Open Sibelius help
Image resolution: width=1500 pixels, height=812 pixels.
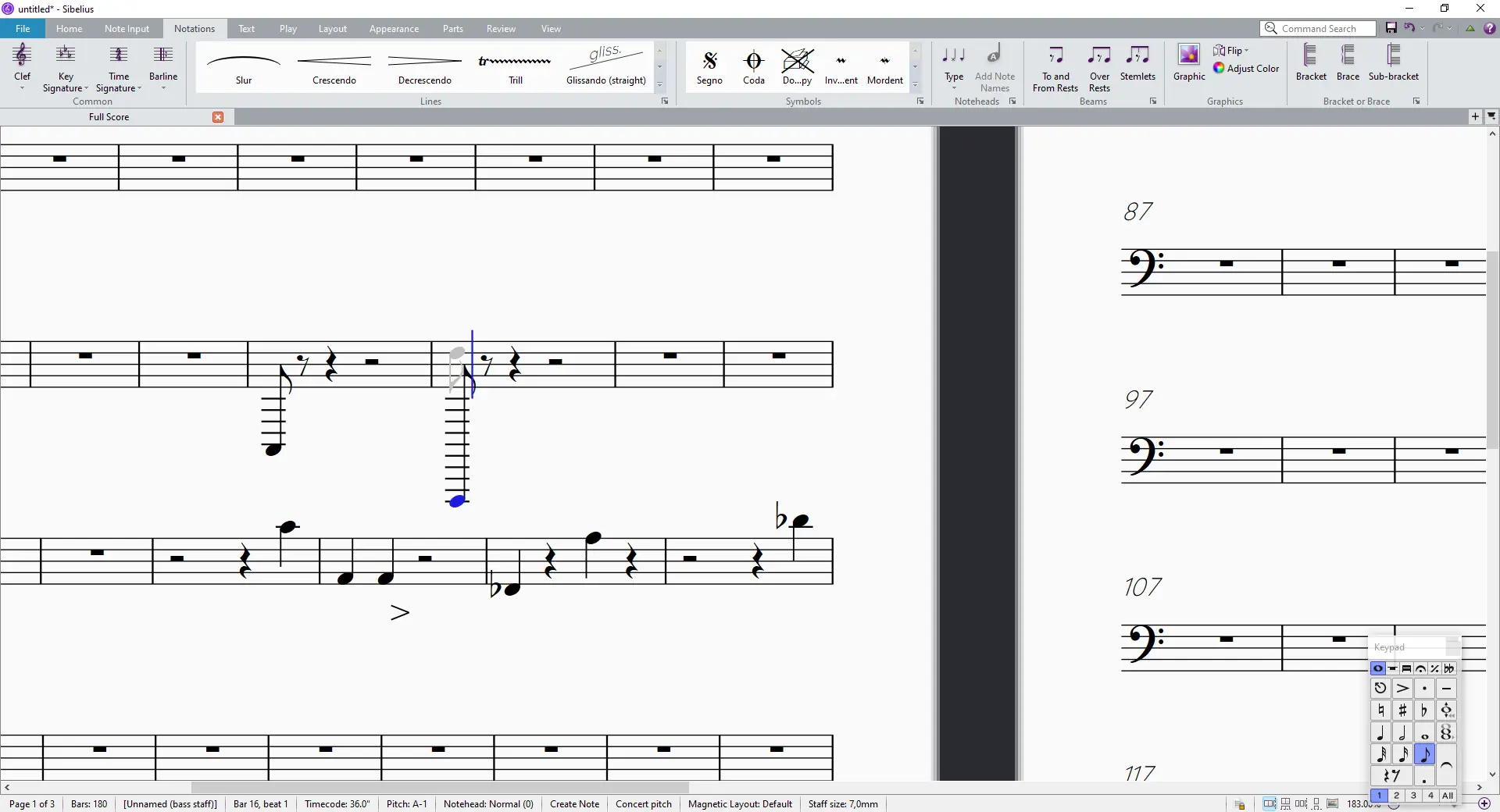[x=1490, y=28]
